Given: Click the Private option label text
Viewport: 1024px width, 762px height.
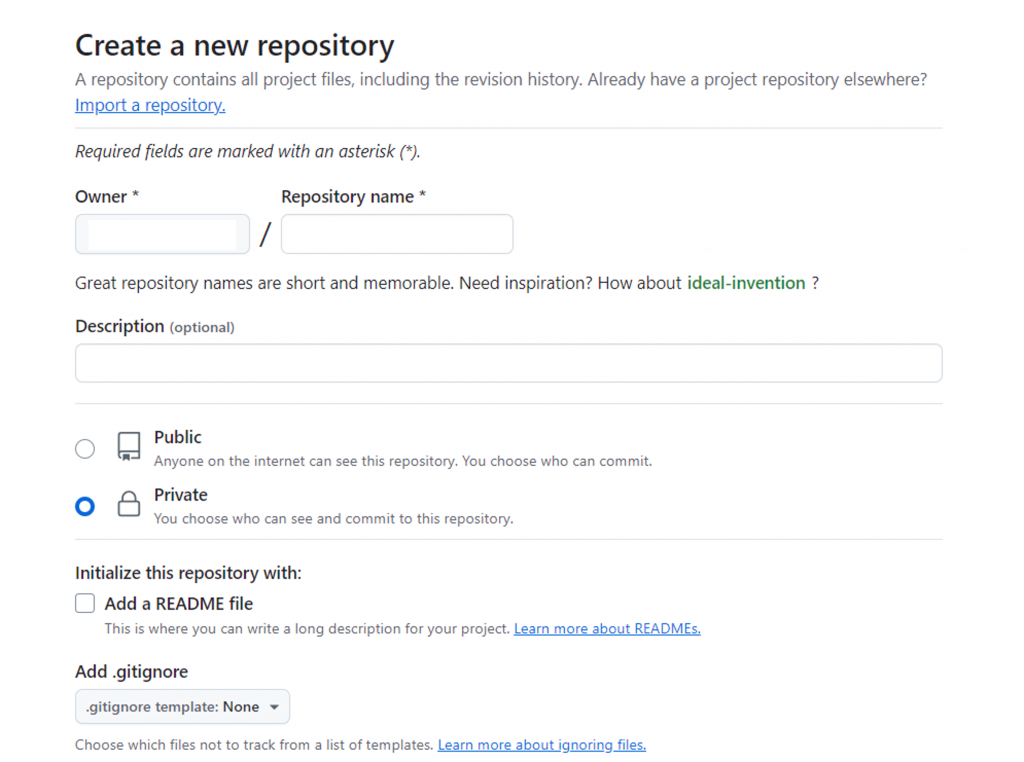Looking at the screenshot, I should click(x=181, y=495).
